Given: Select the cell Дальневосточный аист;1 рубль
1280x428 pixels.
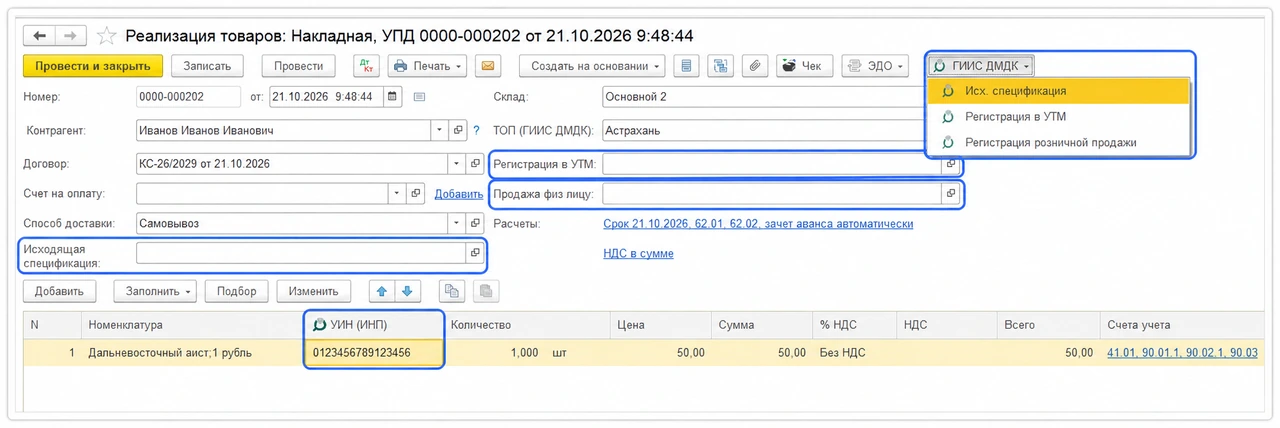Looking at the screenshot, I should (x=192, y=353).
